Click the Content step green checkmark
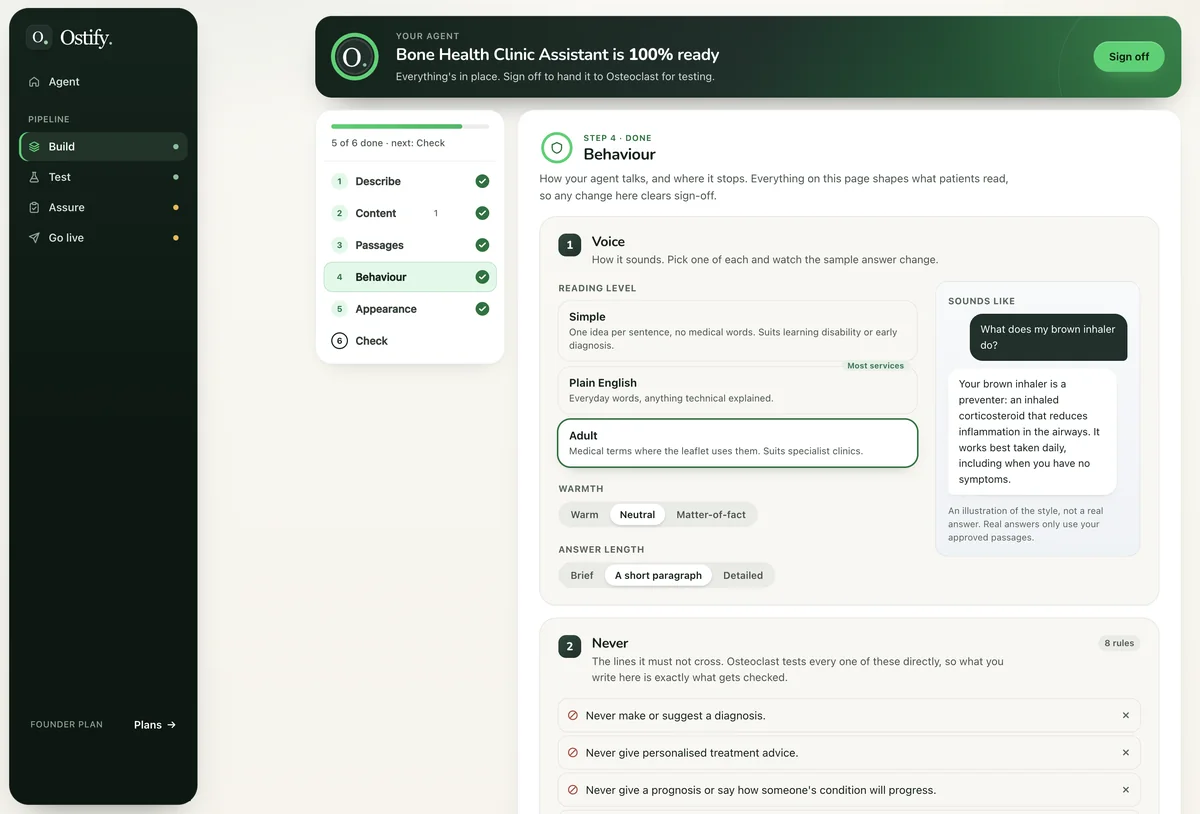 (x=482, y=213)
